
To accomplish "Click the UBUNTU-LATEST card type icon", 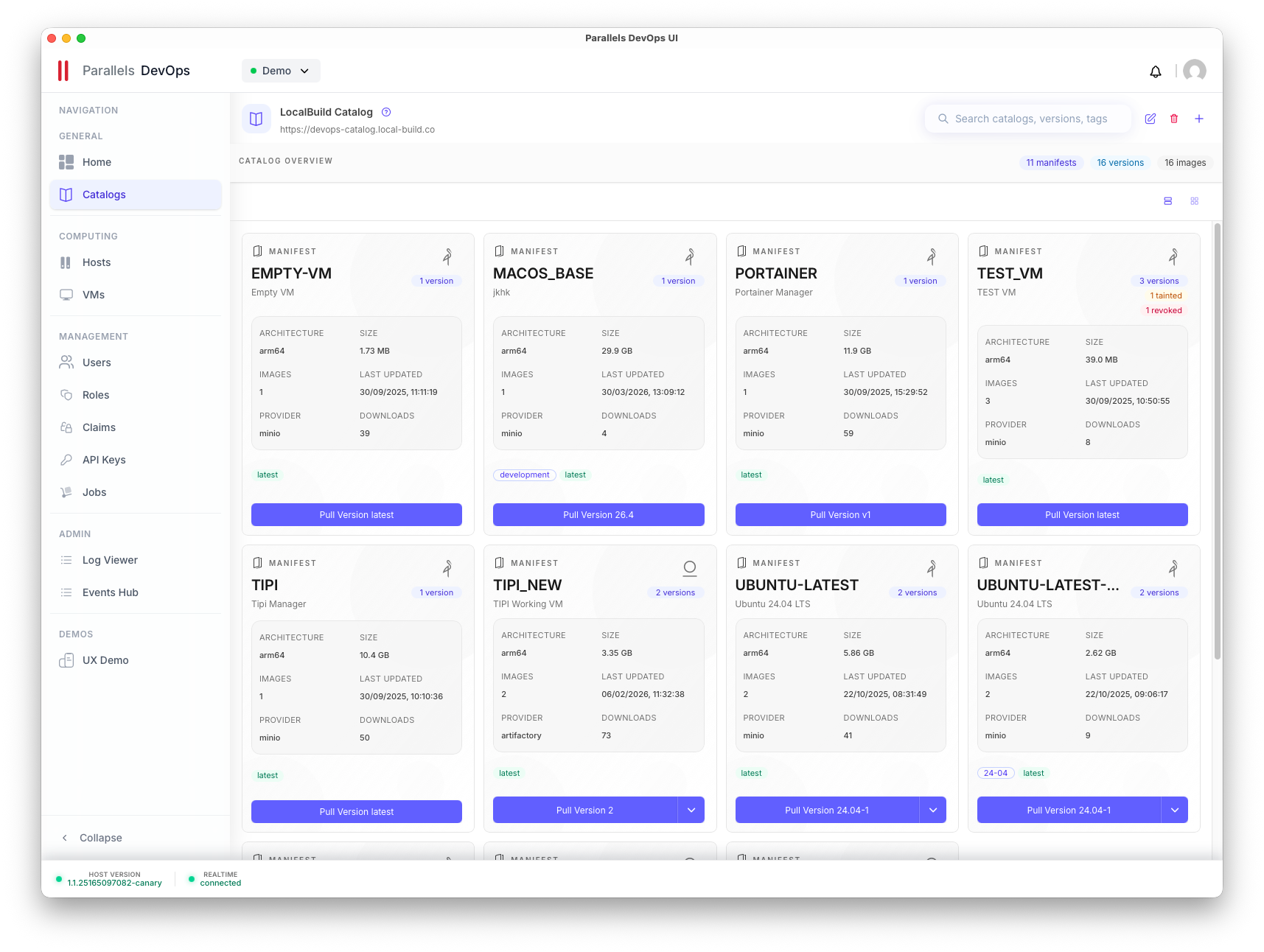I will [932, 568].
